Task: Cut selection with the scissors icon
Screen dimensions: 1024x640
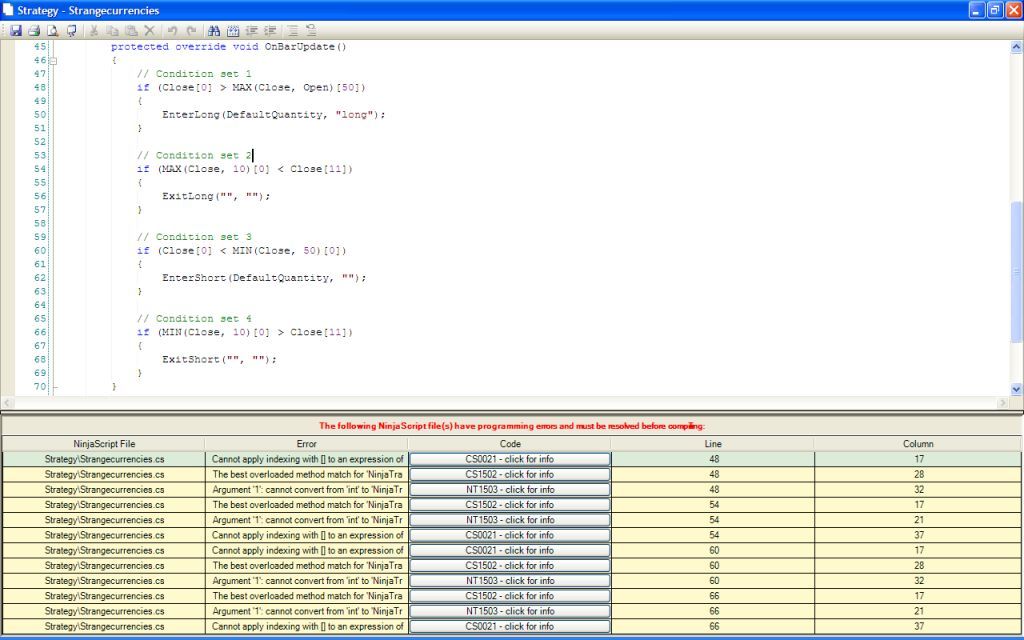Action: [x=93, y=30]
